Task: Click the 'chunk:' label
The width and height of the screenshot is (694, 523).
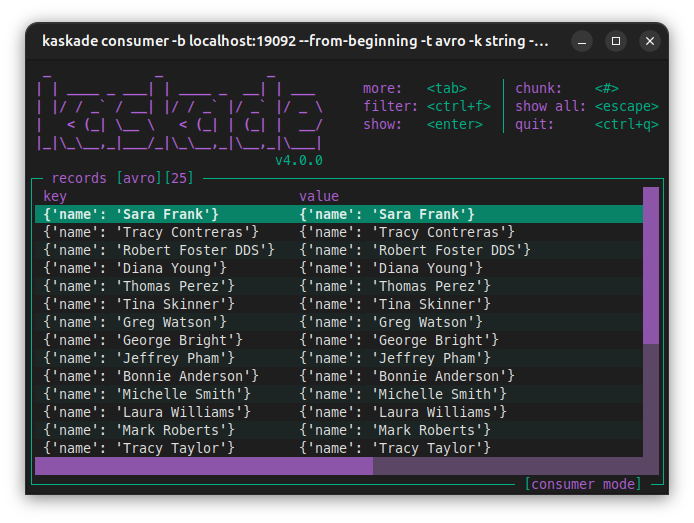Action: tap(538, 88)
